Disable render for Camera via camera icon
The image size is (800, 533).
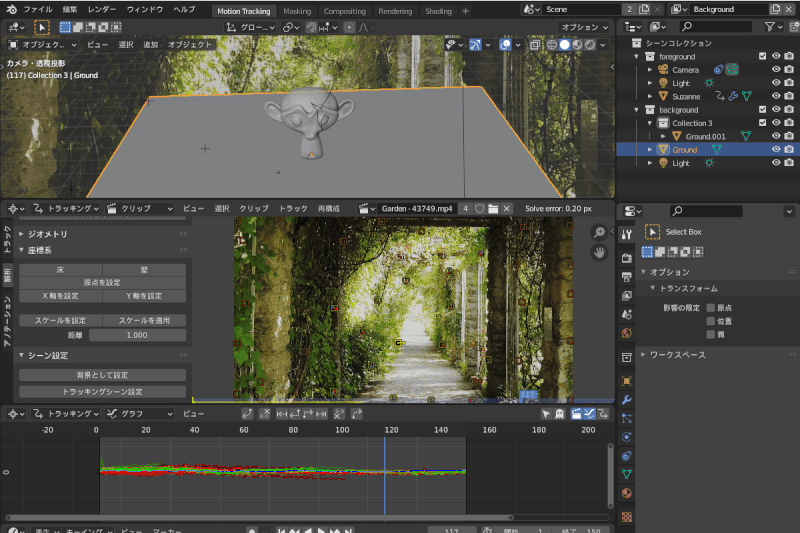(x=789, y=69)
